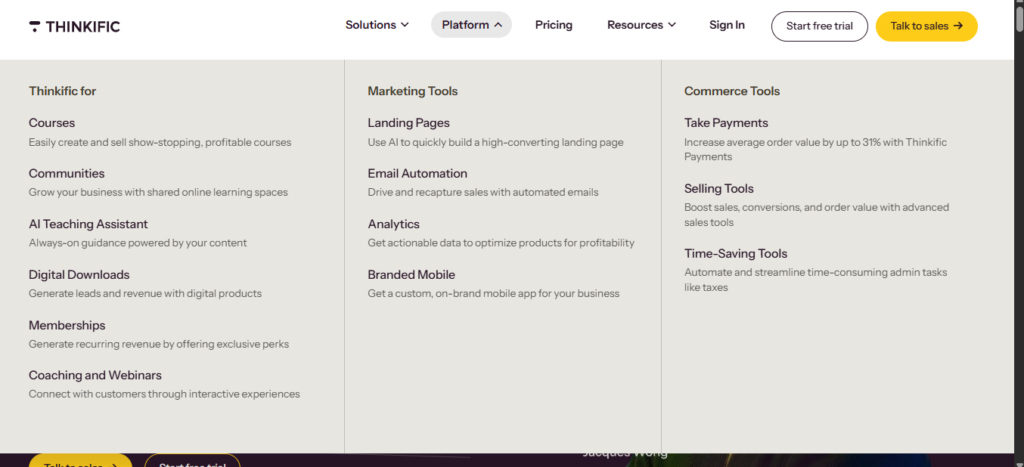Click 'Always-on guidance powered by your content'
Viewport: 1024px width, 467px height.
point(138,243)
